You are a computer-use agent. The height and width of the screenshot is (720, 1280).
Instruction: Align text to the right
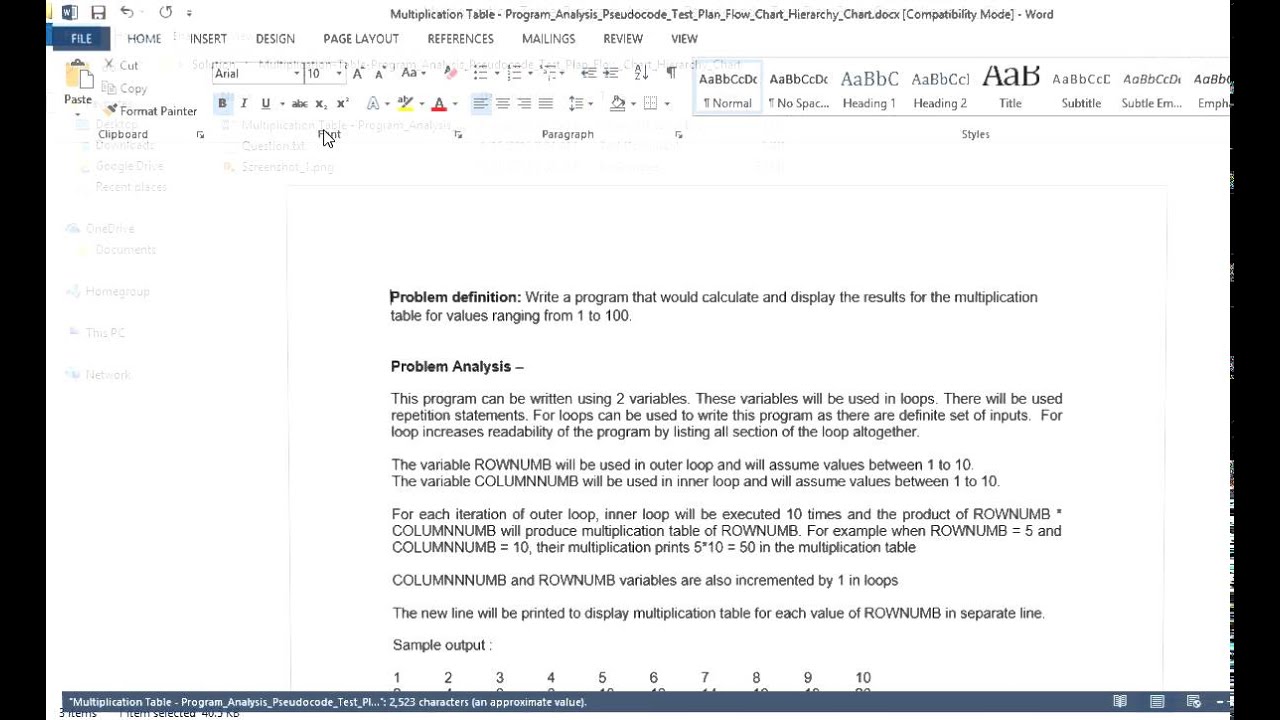(x=524, y=103)
